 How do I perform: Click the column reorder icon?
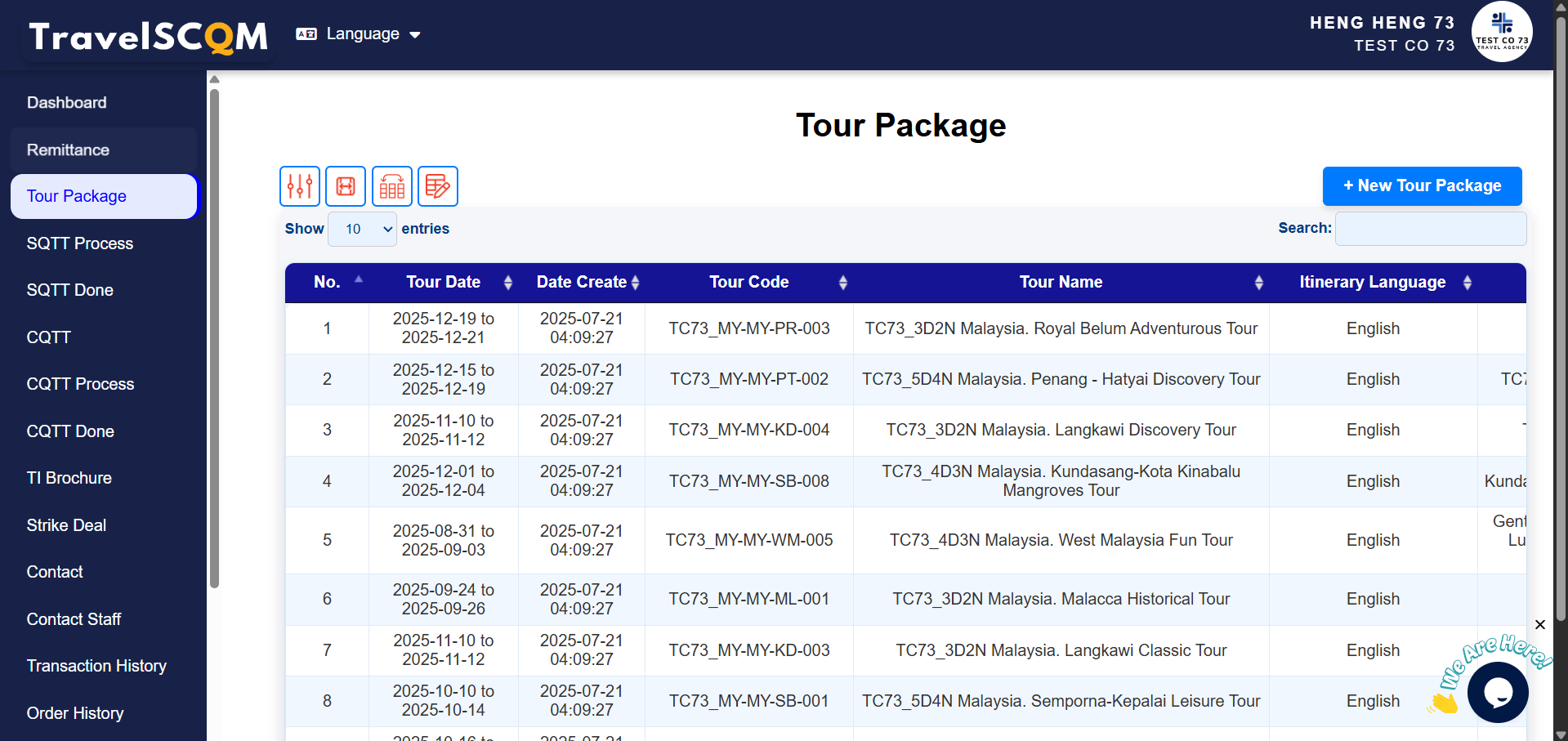click(392, 186)
